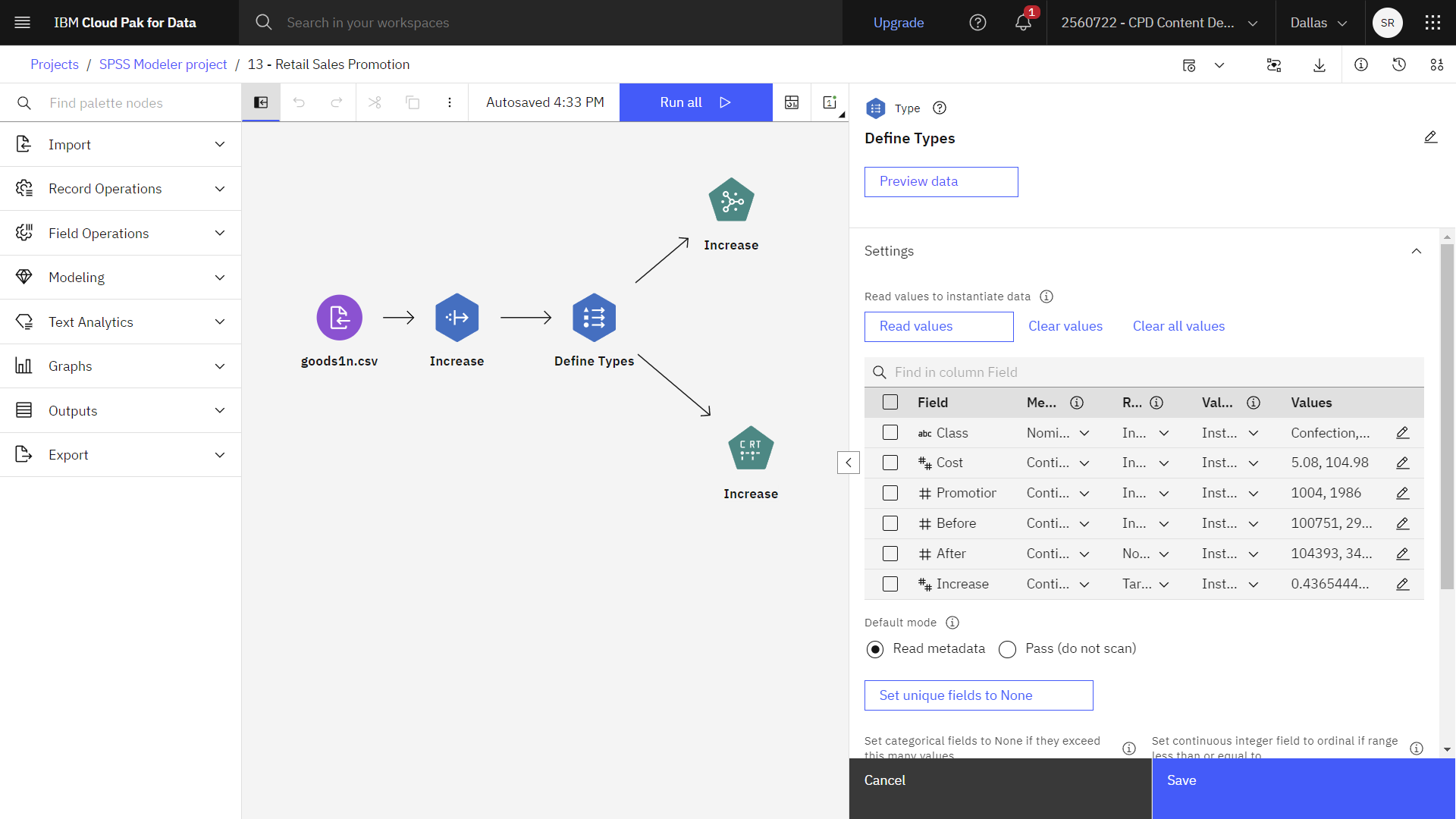Select the Define Types node on canvas
Image resolution: width=1456 pixels, height=819 pixels.
coord(594,318)
